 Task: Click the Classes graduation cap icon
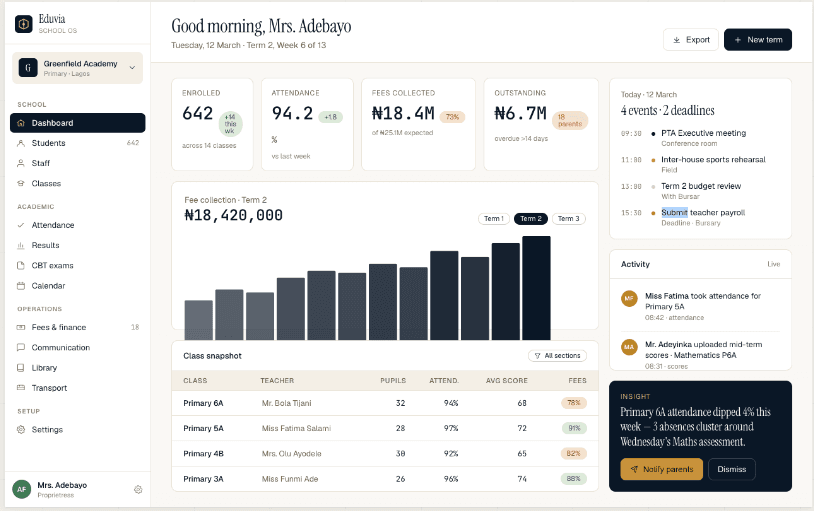21,183
